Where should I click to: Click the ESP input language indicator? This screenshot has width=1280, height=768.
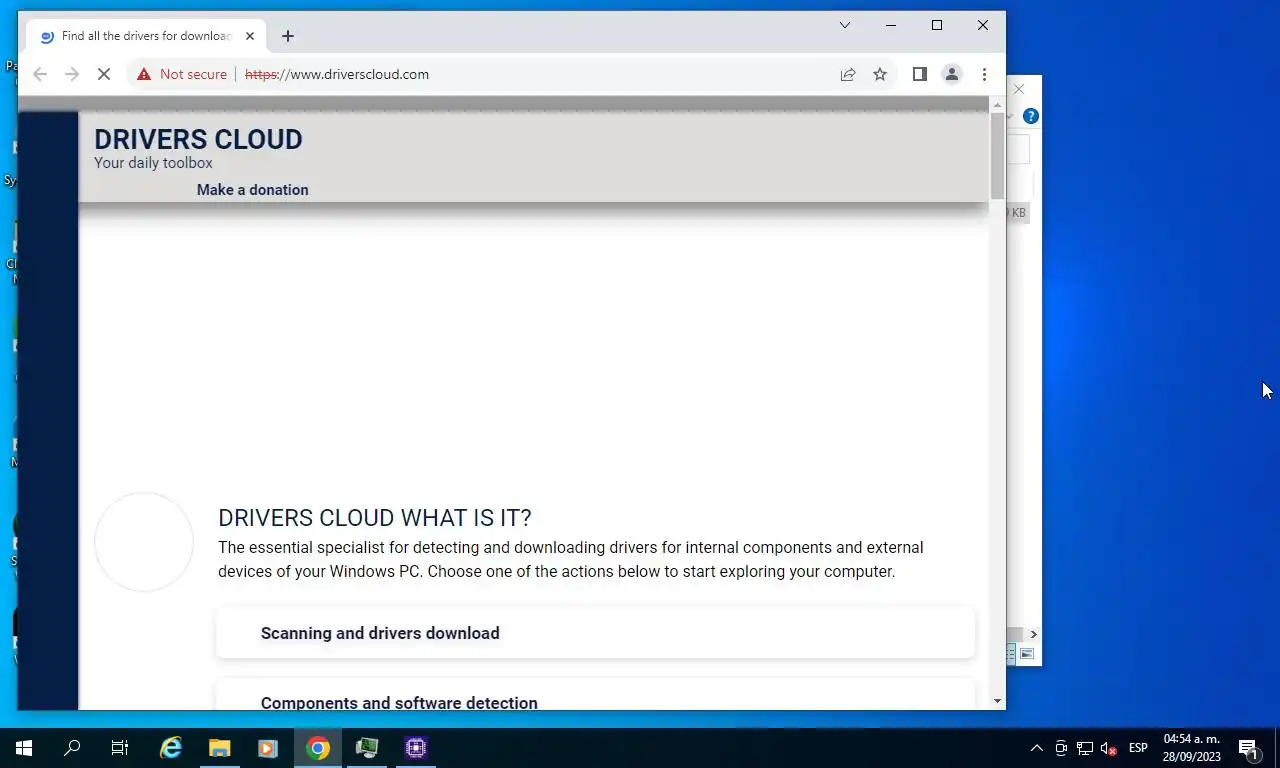pos(1138,748)
